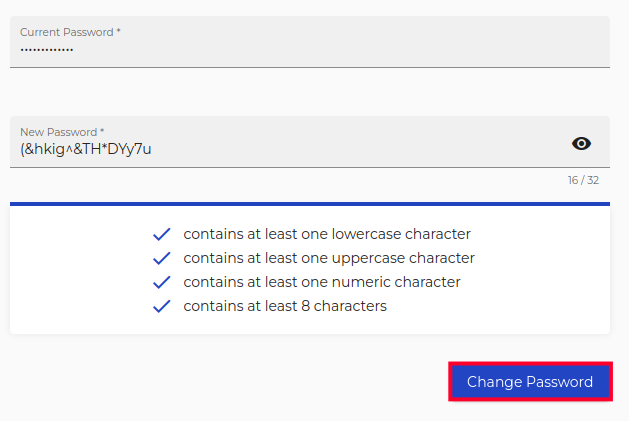Viewport: 629px width, 421px height.
Task: Select the 'contains at least one numeric character' text
Action: point(321,282)
